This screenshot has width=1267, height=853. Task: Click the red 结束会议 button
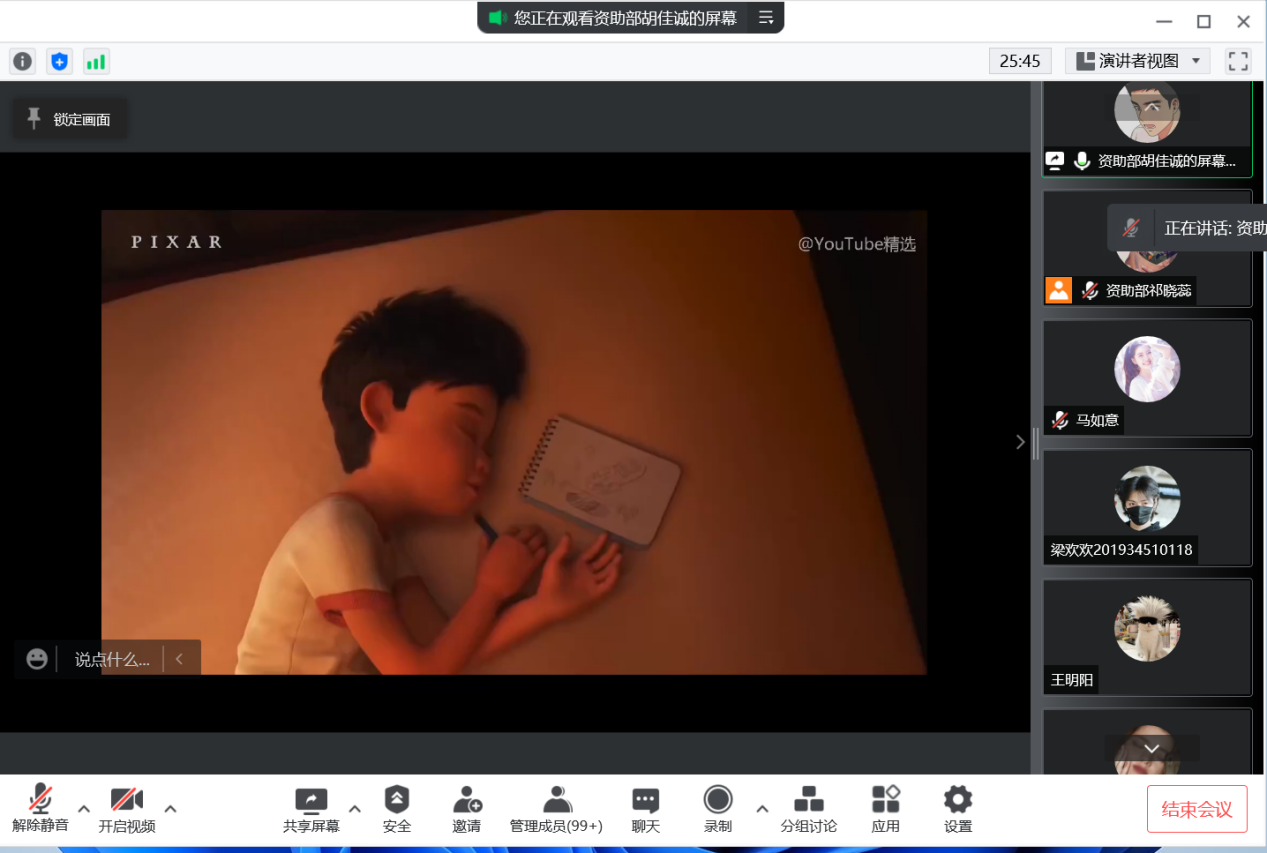pos(1196,809)
